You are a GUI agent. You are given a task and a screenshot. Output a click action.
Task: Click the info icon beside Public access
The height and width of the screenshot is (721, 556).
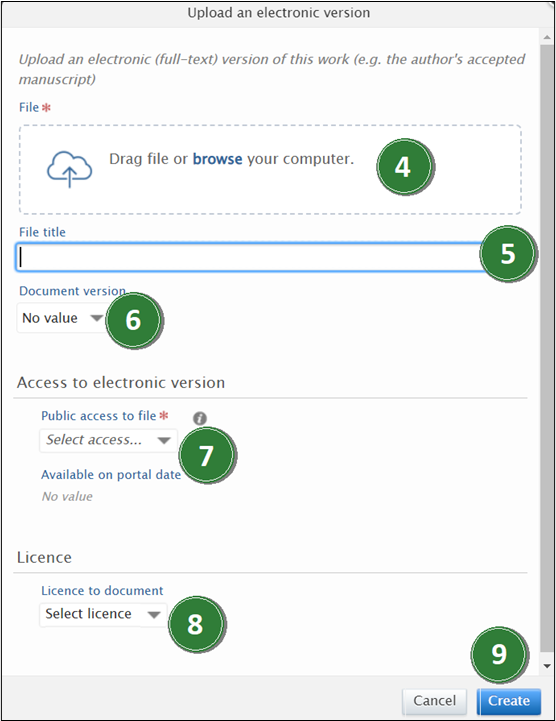(200, 418)
